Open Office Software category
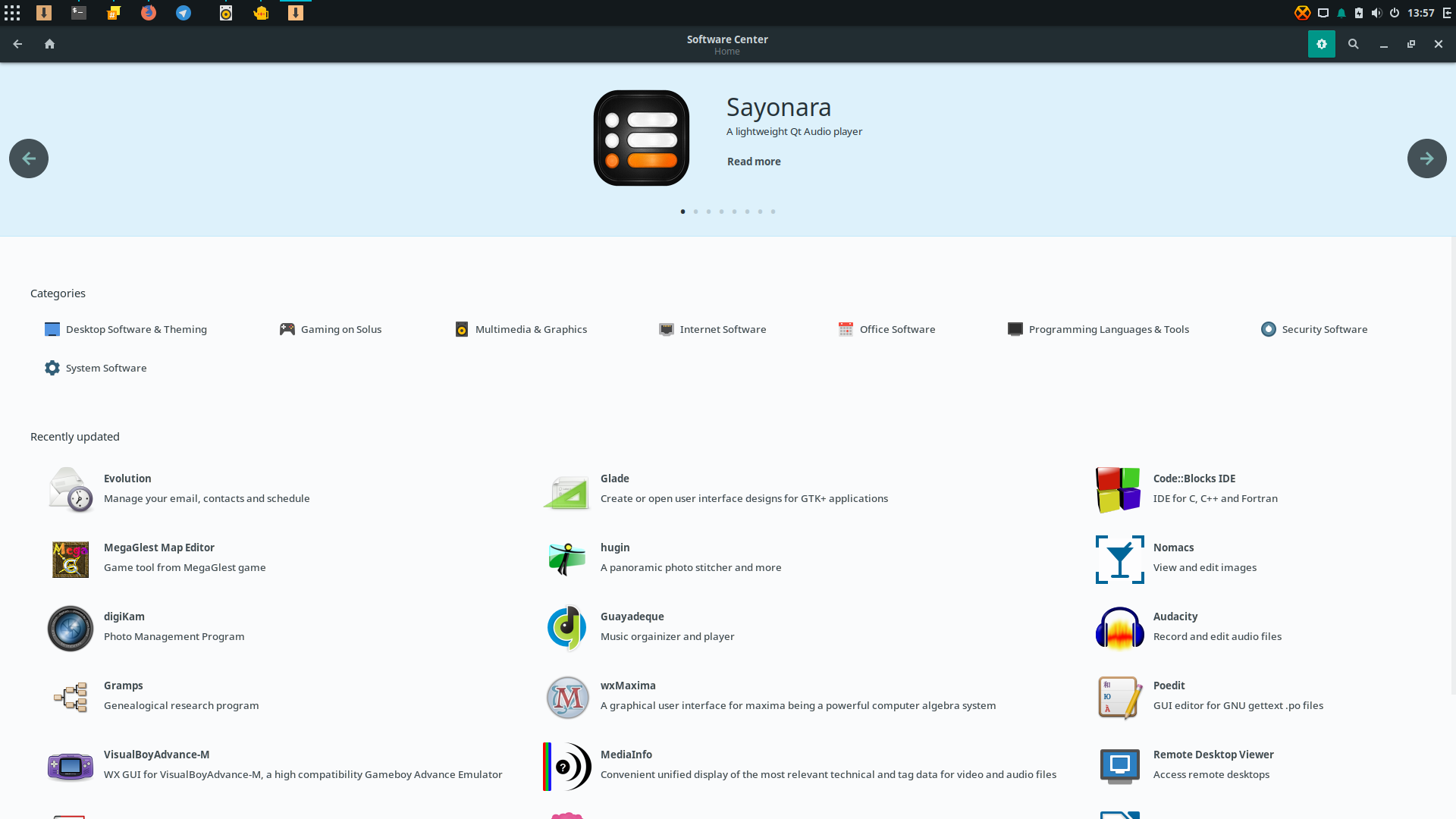 pyautogui.click(x=887, y=329)
